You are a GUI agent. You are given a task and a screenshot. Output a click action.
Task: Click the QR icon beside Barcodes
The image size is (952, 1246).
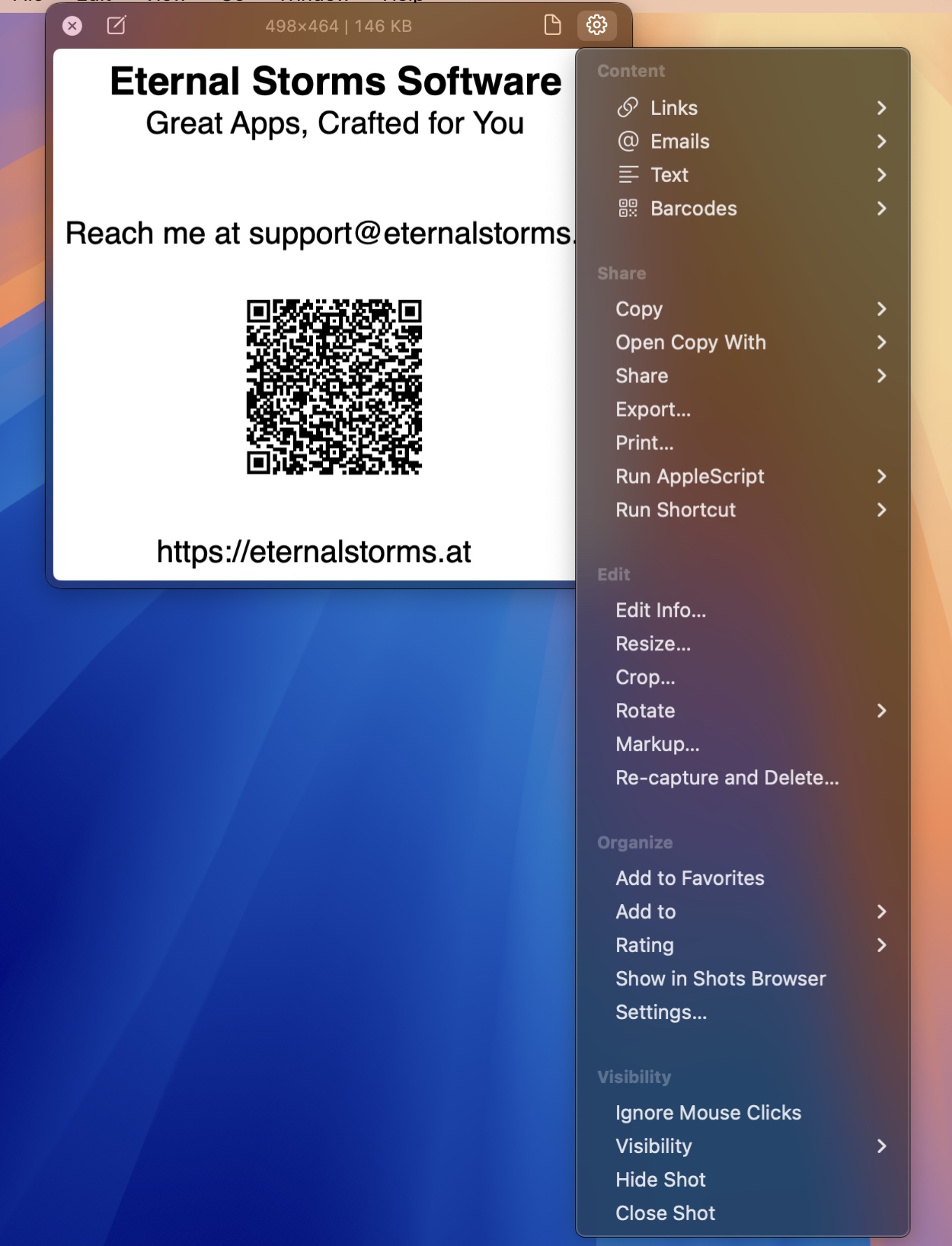coord(628,208)
